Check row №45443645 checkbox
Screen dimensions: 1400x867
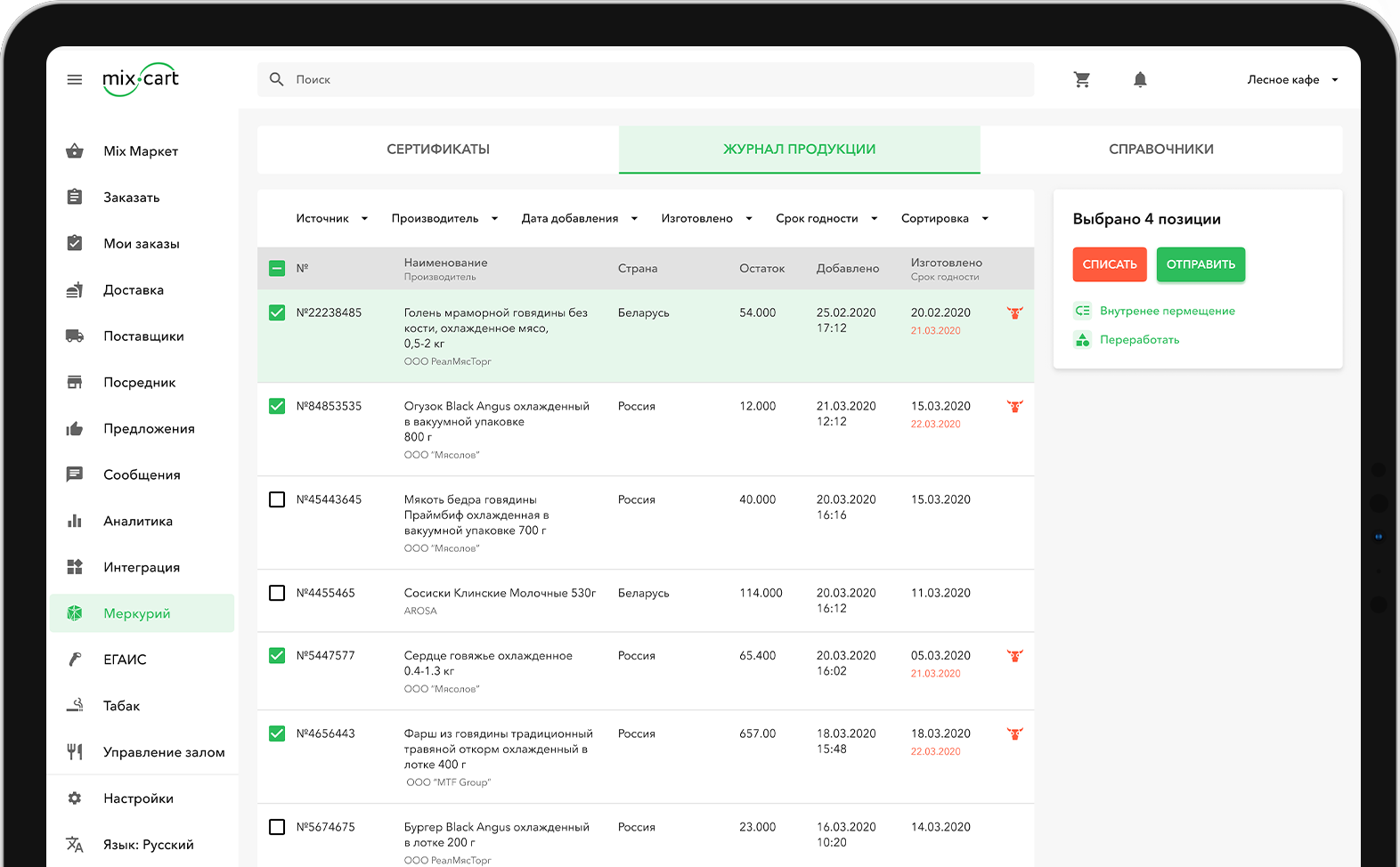pyautogui.click(x=277, y=499)
